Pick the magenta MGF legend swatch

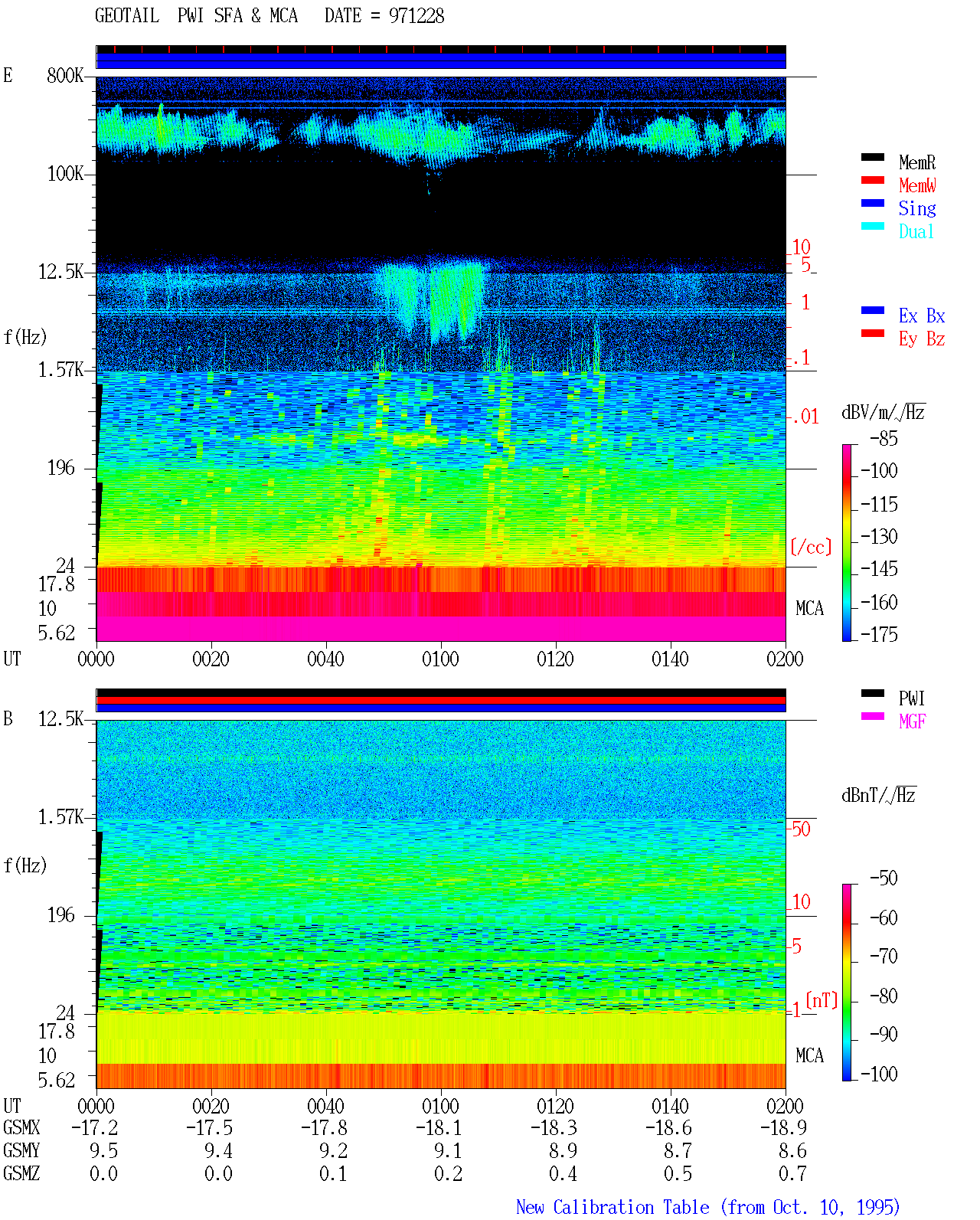coord(872,716)
